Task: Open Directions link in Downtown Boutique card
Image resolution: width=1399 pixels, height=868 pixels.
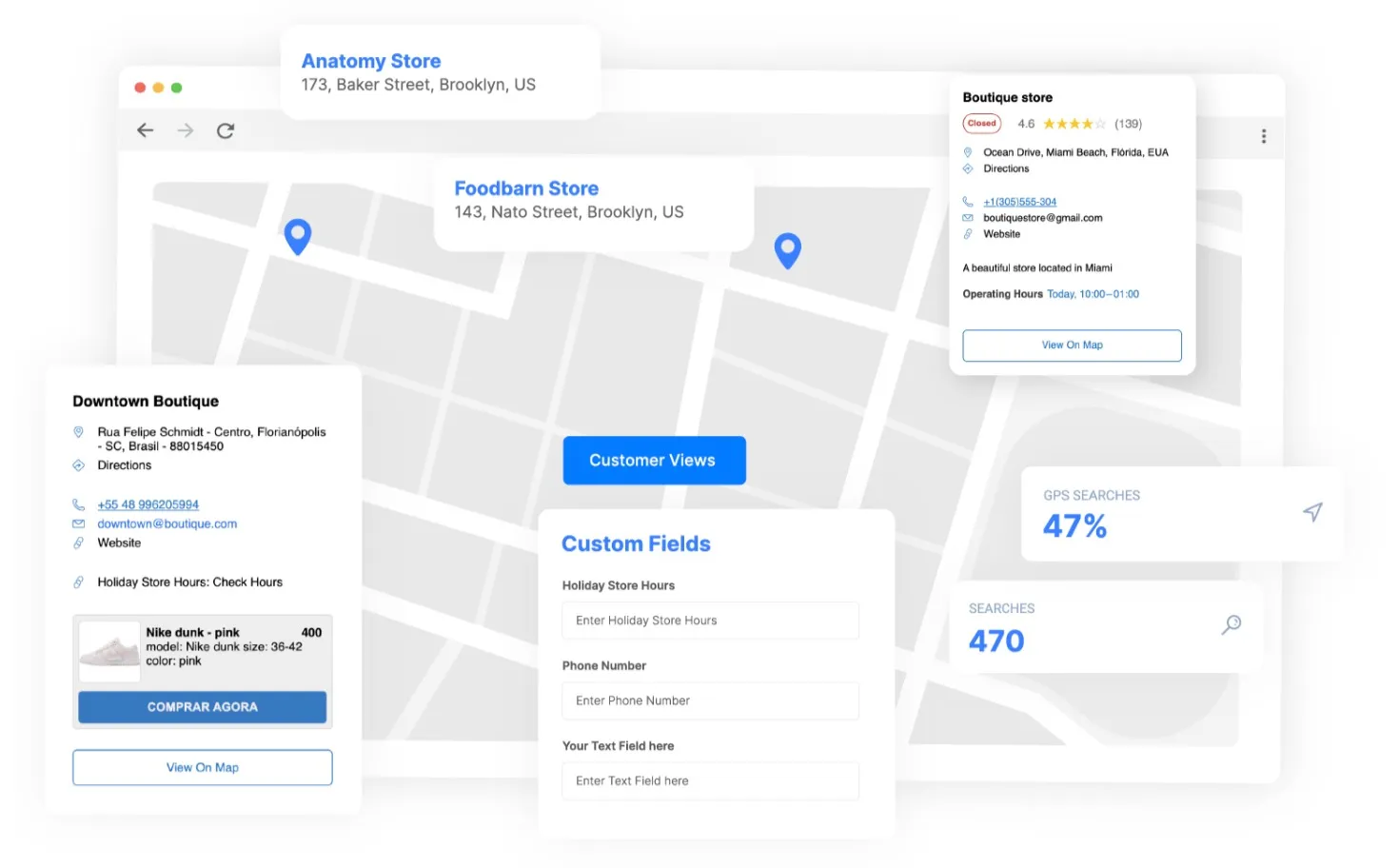Action: point(125,465)
